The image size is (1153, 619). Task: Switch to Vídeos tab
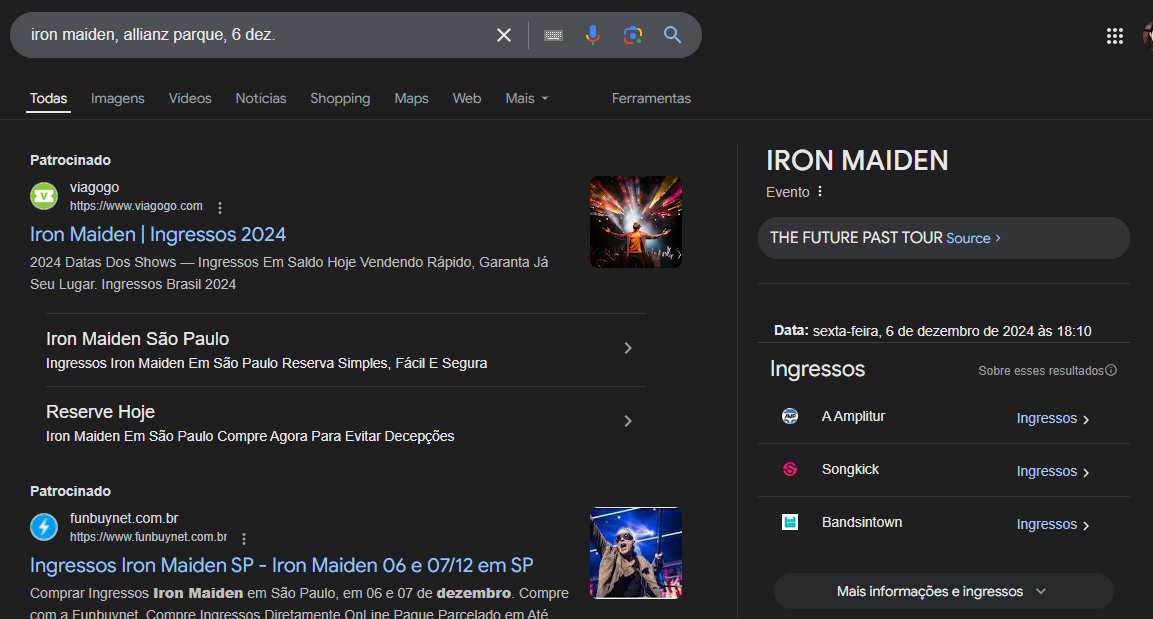click(x=190, y=99)
